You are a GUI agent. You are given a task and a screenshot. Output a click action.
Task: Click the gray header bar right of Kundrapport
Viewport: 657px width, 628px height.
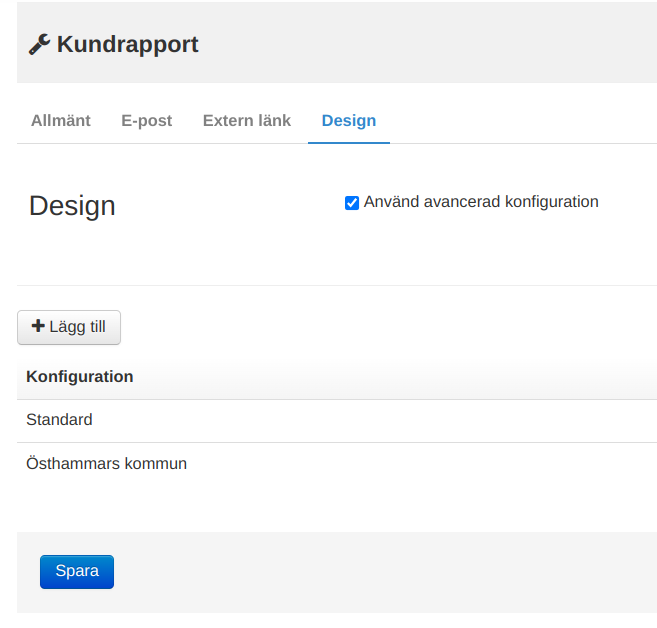point(430,45)
